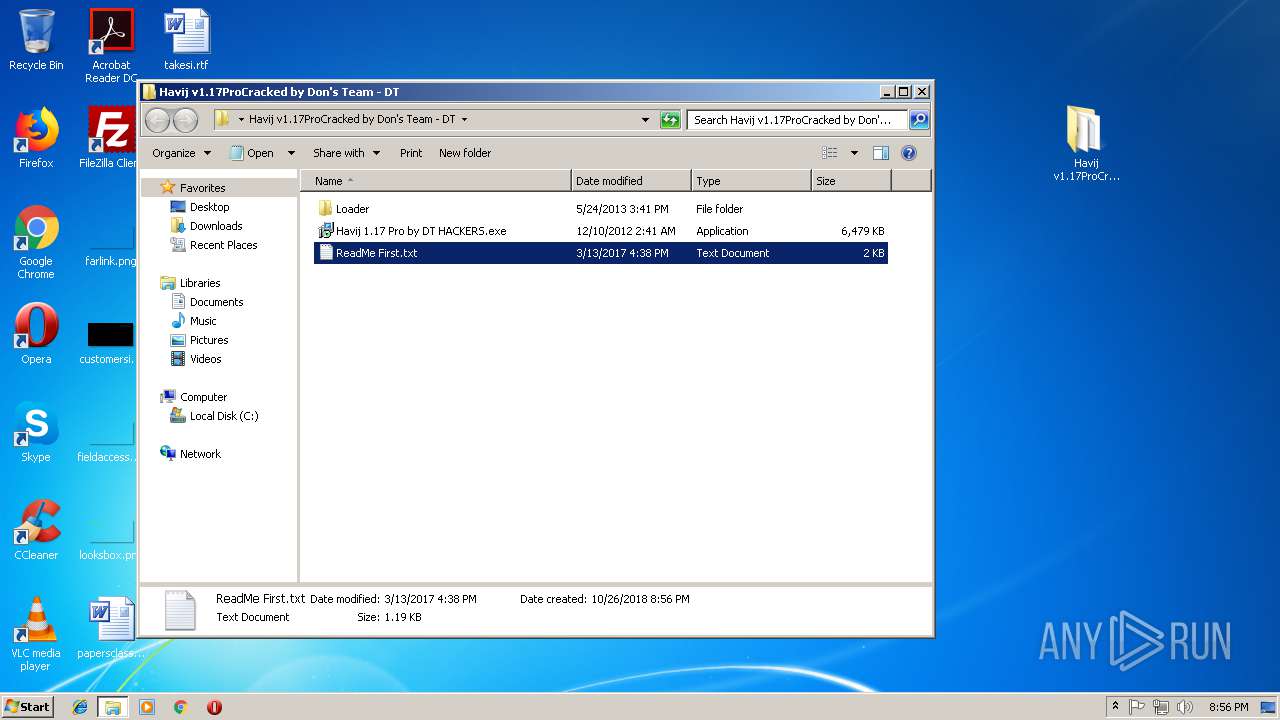Expand breadcrumb arrow after folder name
The image size is (1280, 720).
tap(464, 119)
